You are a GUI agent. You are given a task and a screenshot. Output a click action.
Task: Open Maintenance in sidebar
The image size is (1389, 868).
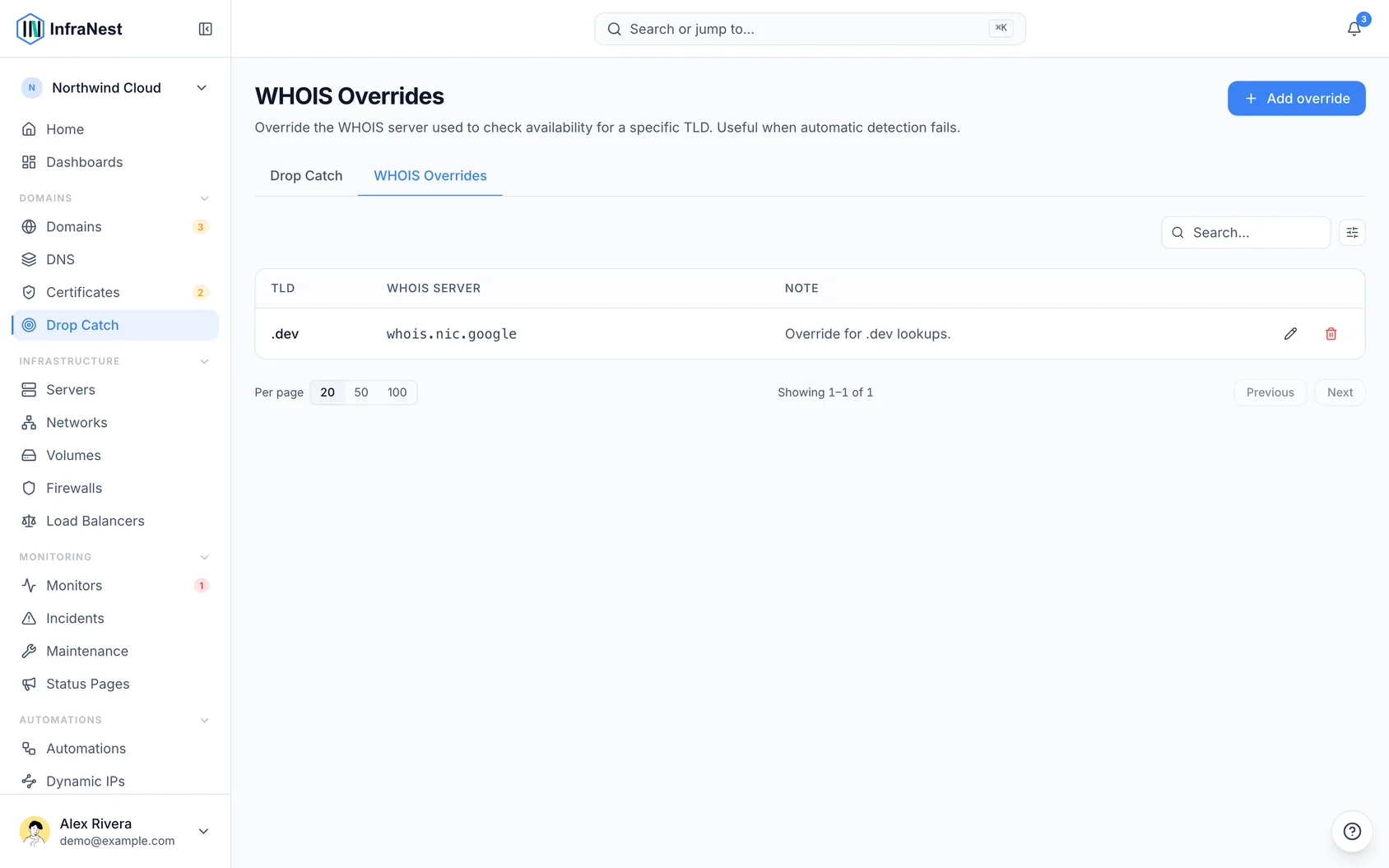(115, 651)
